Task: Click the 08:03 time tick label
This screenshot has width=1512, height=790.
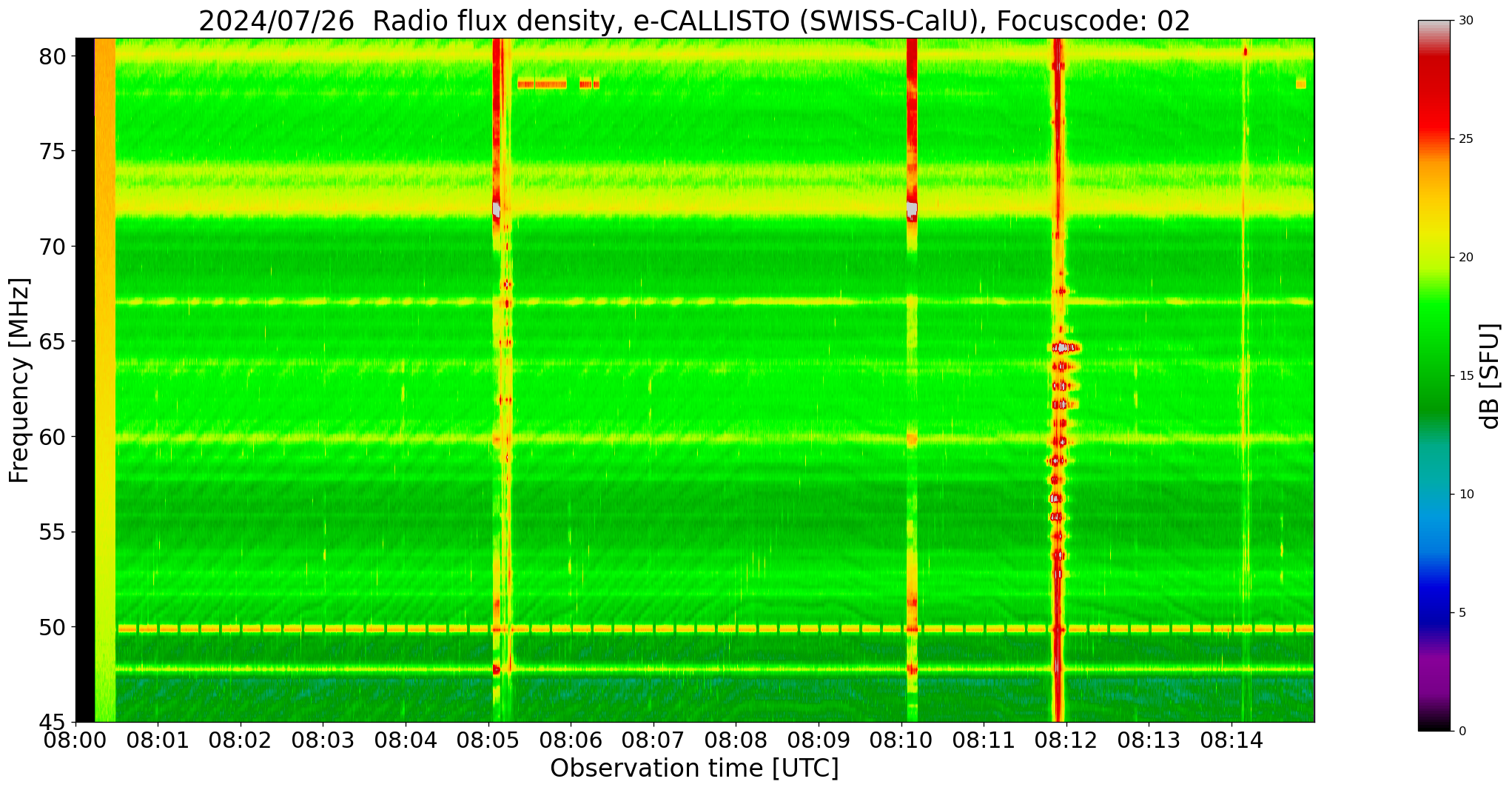Action: coord(323,740)
